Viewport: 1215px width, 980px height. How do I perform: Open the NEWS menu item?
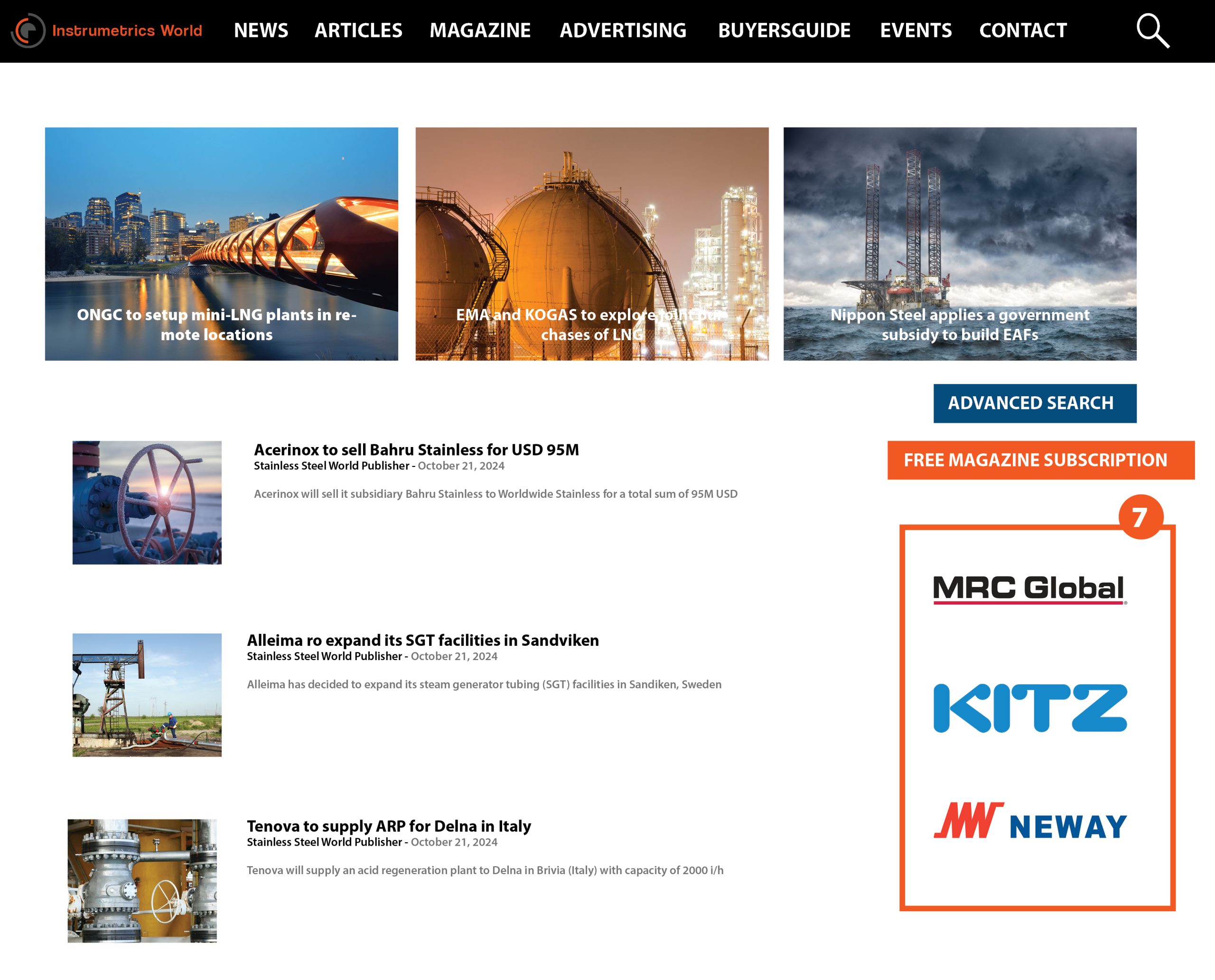click(x=261, y=30)
